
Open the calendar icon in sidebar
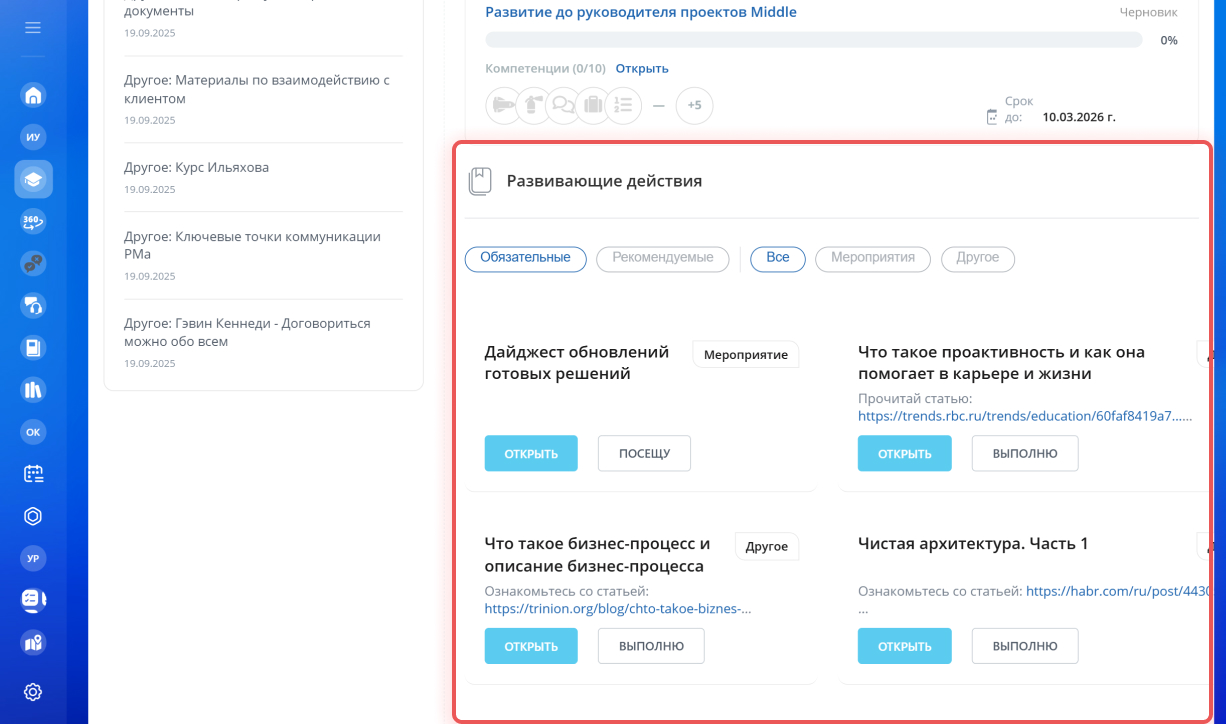[x=33, y=474]
